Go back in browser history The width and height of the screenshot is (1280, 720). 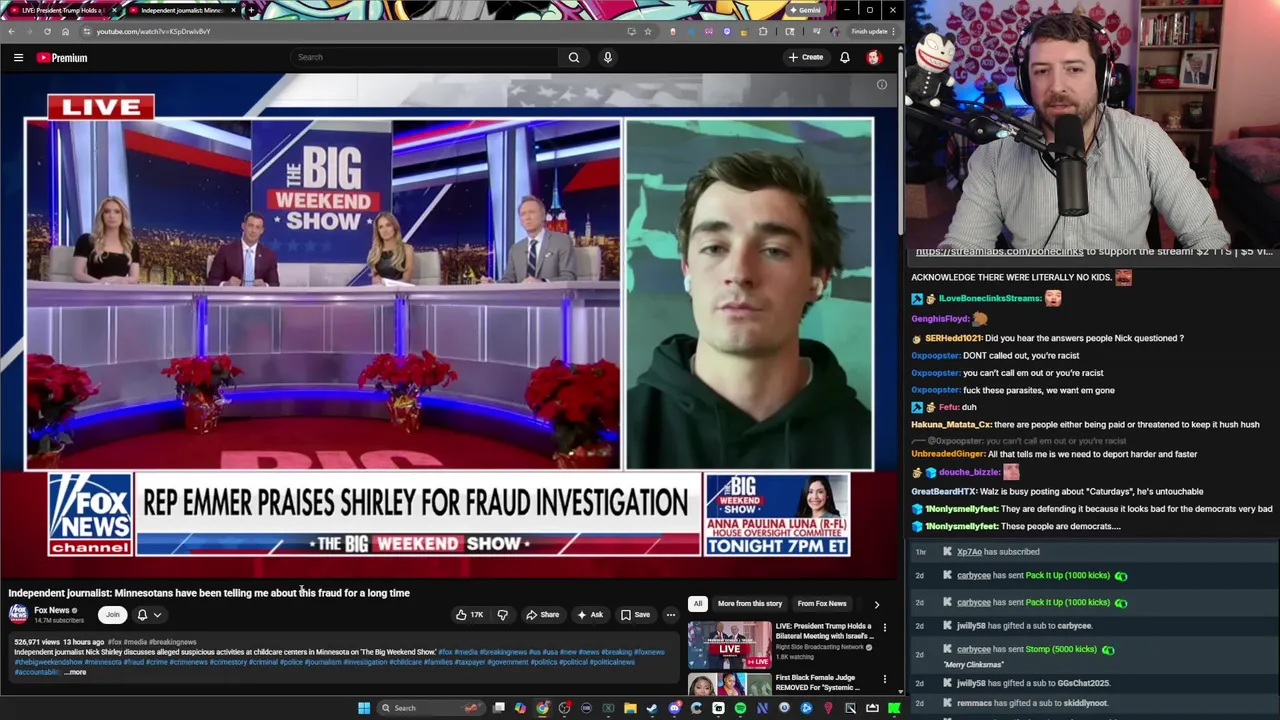11,31
